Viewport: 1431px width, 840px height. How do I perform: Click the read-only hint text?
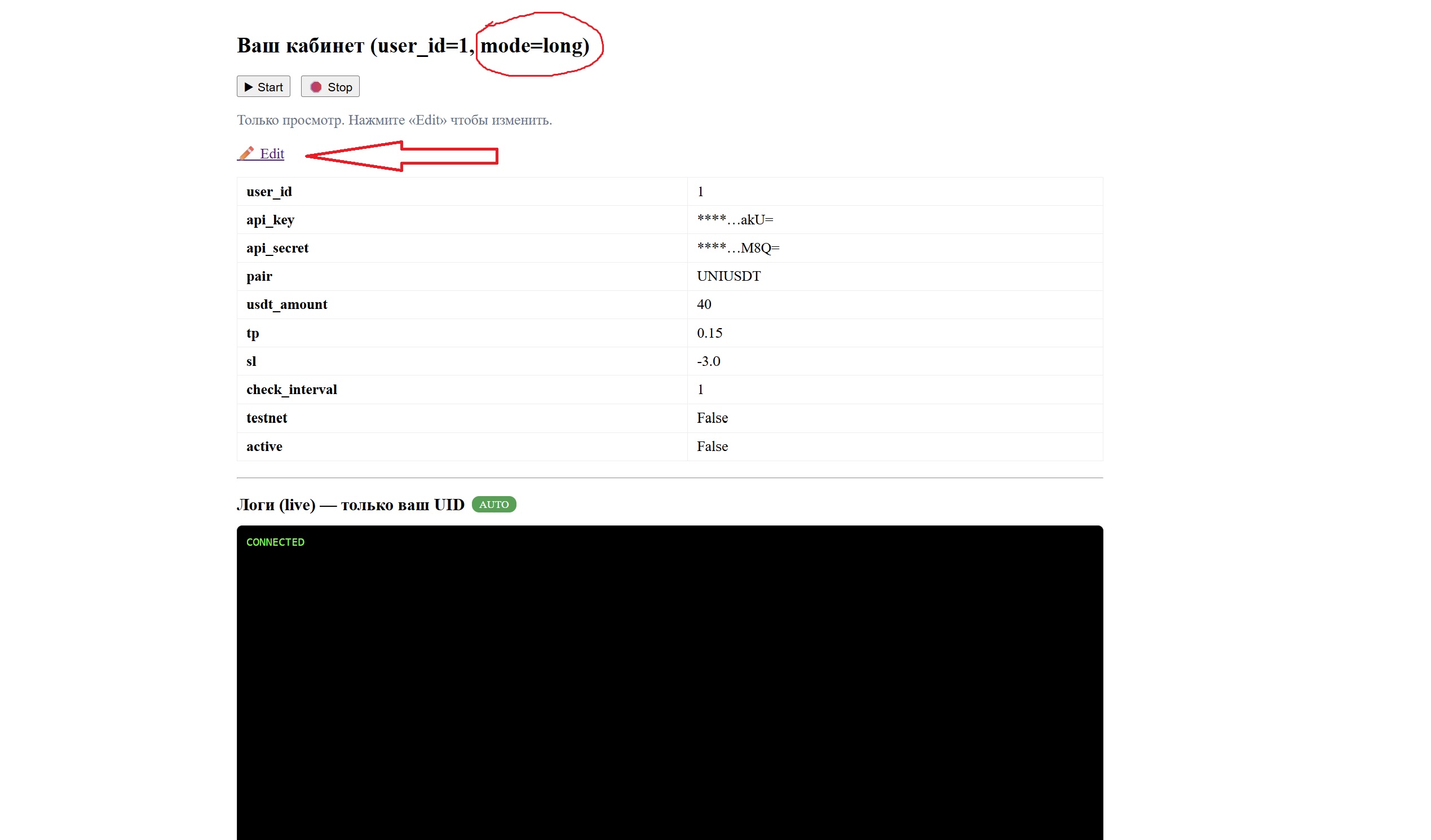[394, 121]
